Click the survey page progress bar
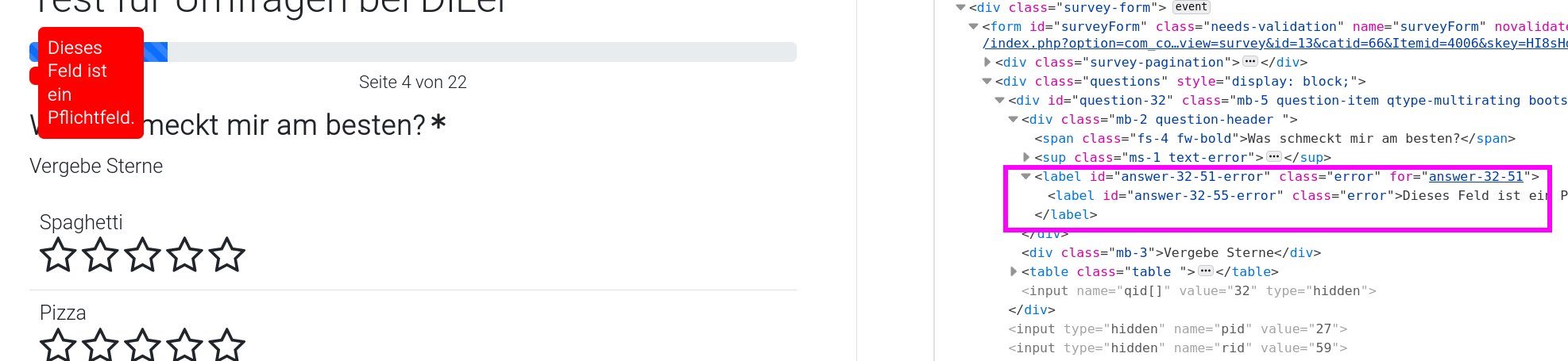1568x361 pixels. click(477, 52)
